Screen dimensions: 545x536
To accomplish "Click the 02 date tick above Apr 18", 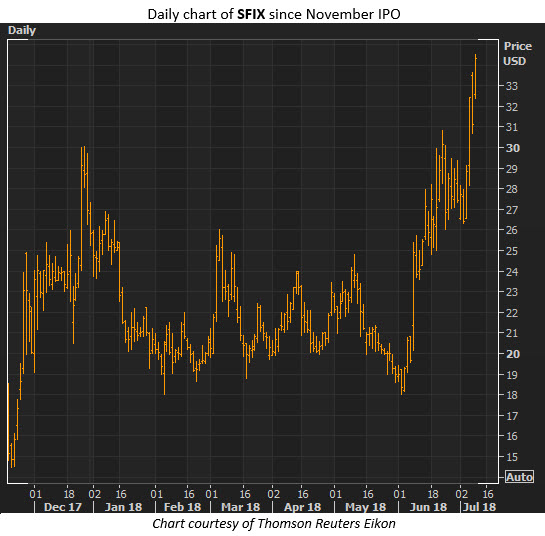I will [x=274, y=494].
